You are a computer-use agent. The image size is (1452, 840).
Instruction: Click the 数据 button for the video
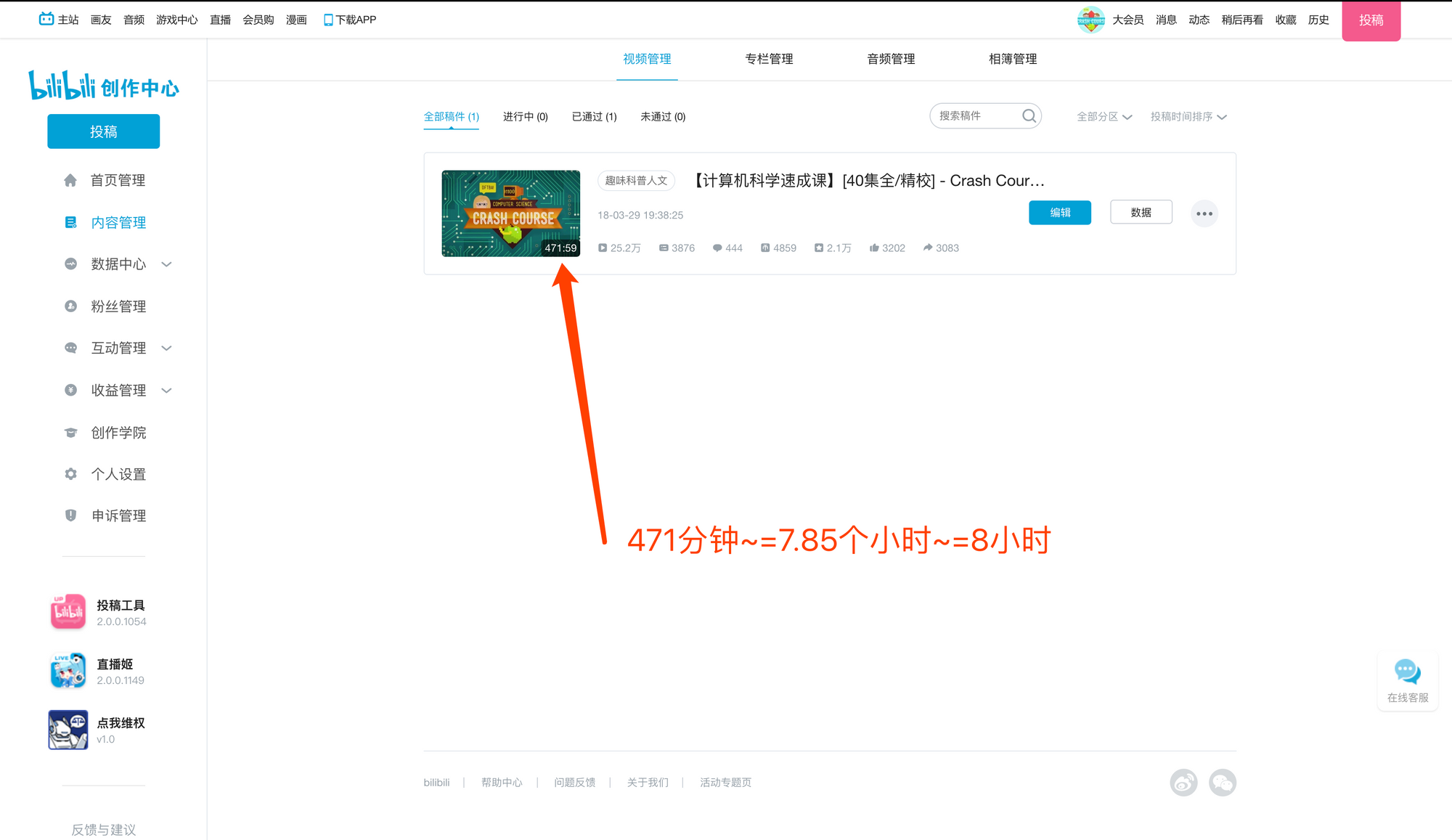pyautogui.click(x=1141, y=213)
